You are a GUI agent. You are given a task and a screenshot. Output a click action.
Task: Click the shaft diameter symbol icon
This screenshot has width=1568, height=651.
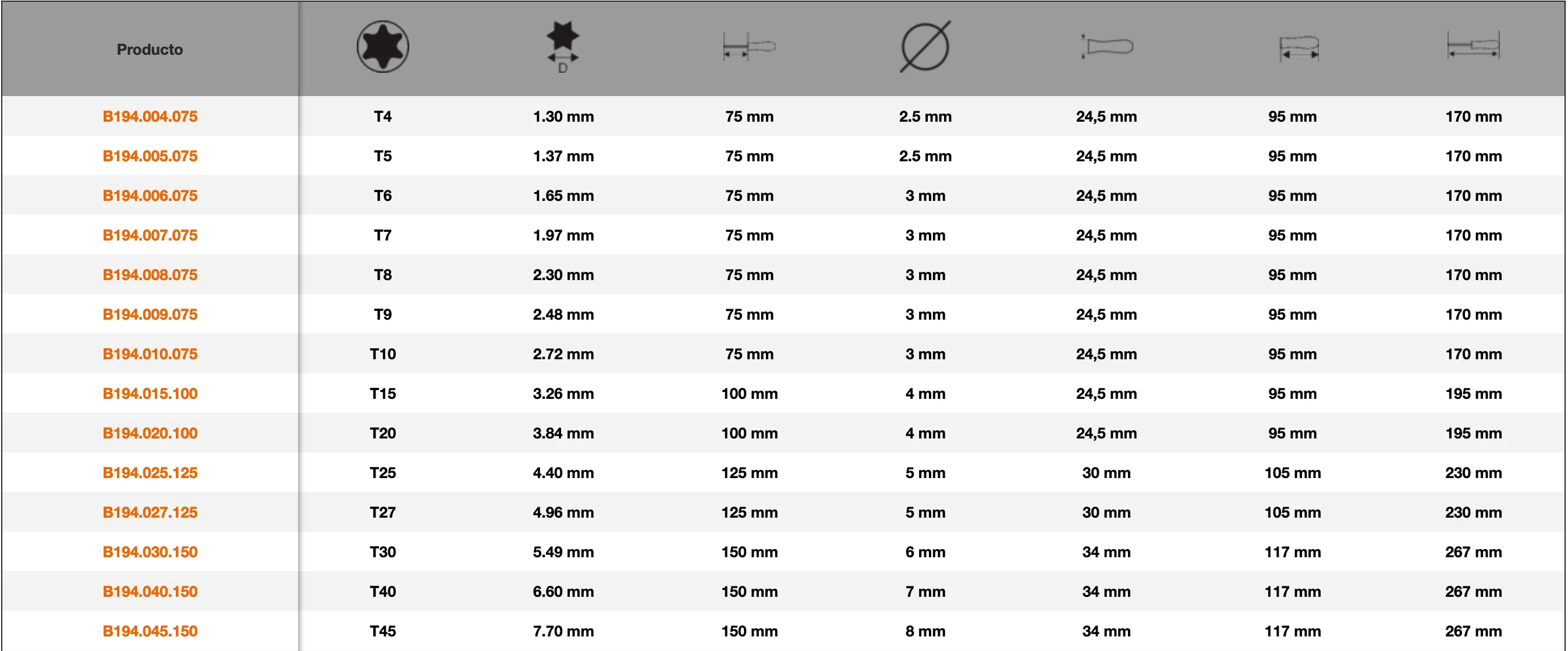(925, 47)
